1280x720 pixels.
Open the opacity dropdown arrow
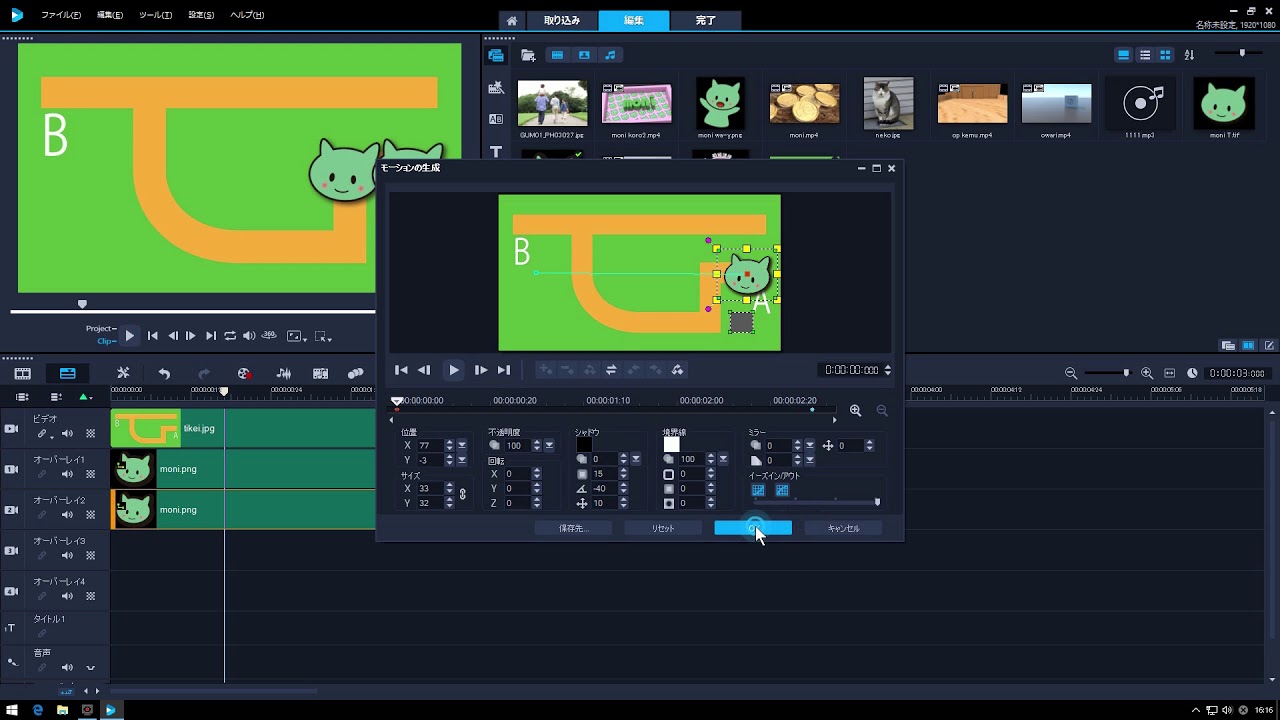pos(549,445)
